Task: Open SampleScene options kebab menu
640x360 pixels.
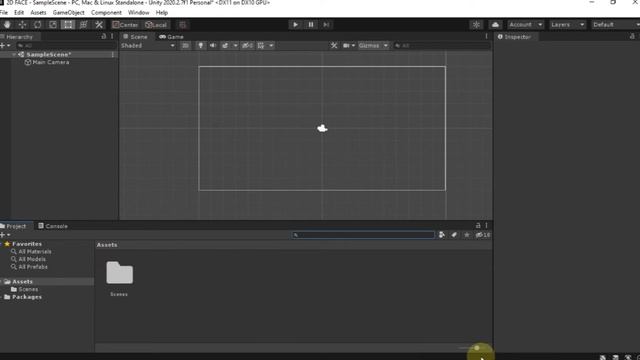Action: (113, 55)
